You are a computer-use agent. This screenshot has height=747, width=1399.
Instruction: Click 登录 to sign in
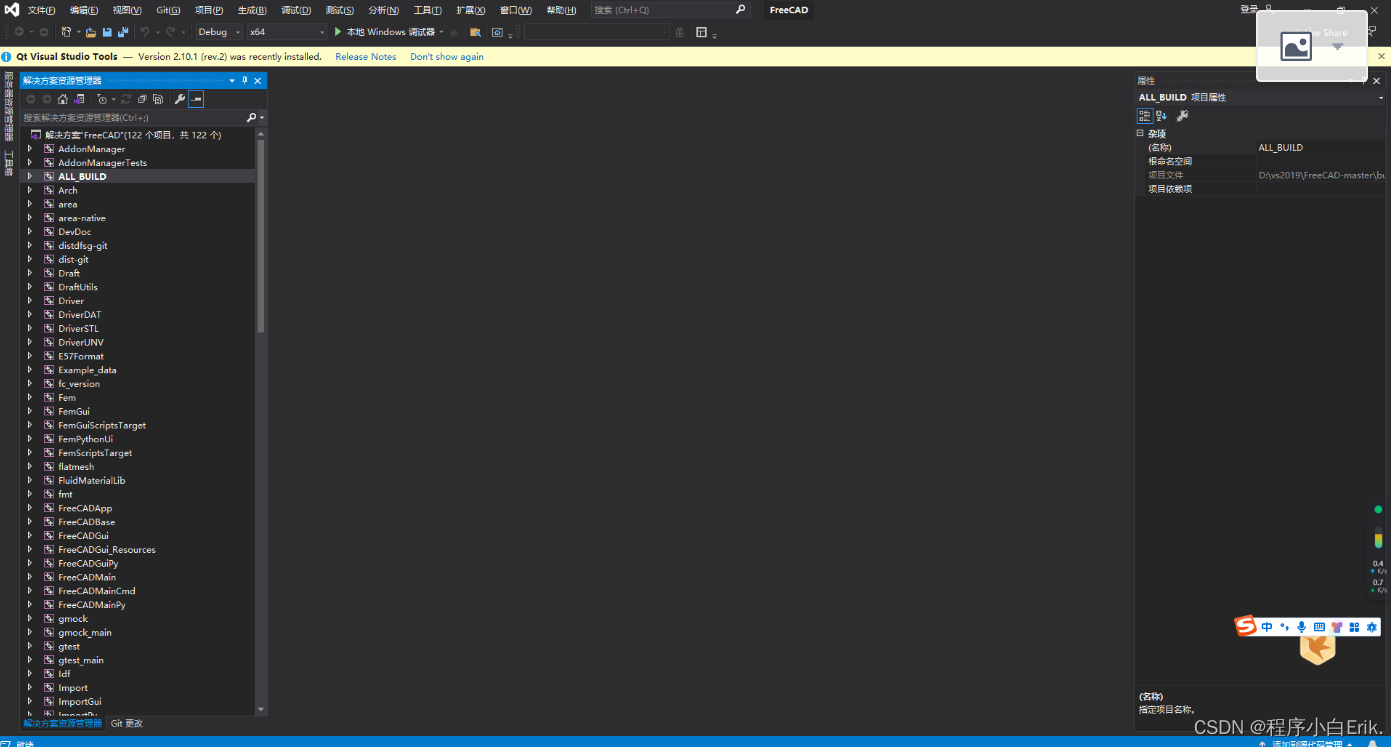(1249, 9)
